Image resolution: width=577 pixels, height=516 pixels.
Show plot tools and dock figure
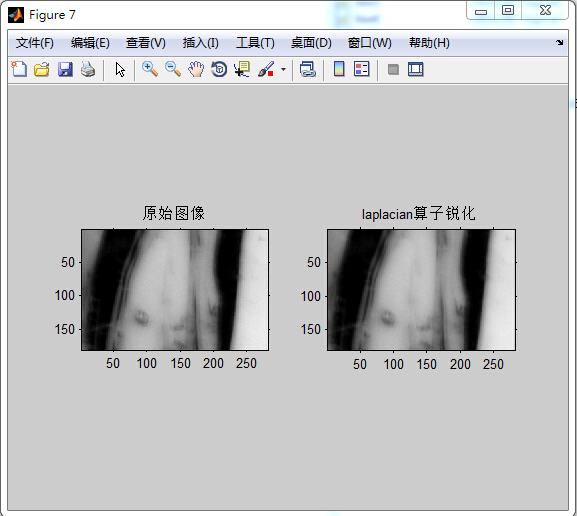416,69
